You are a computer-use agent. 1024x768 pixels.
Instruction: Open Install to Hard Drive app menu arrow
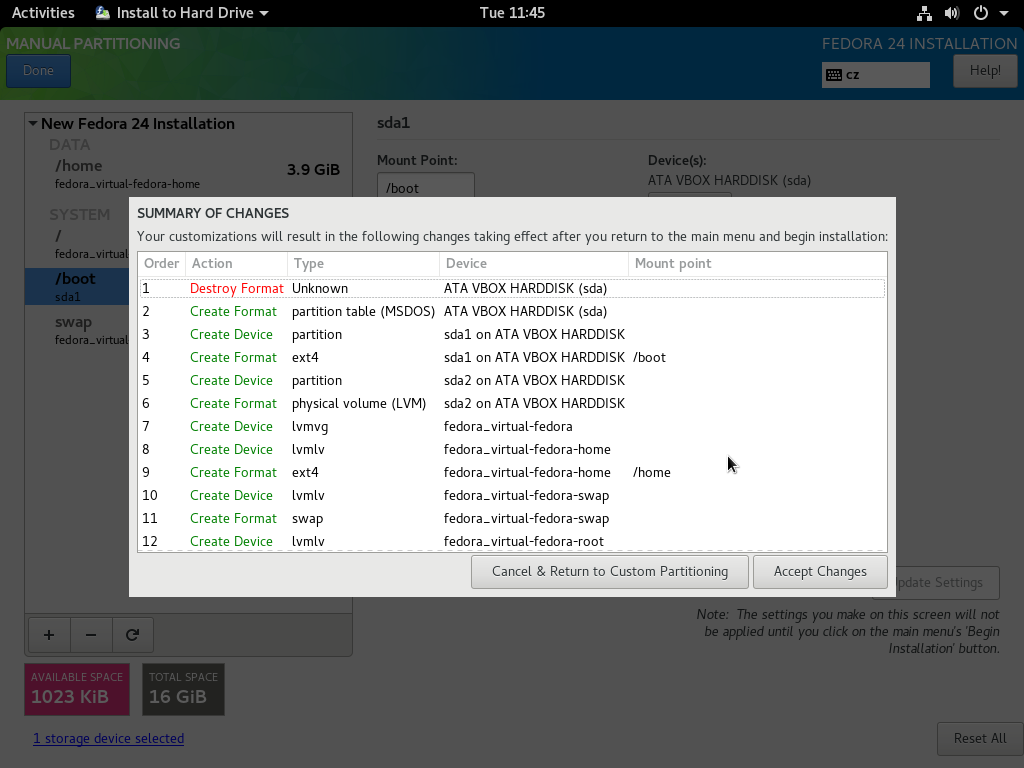[264, 13]
